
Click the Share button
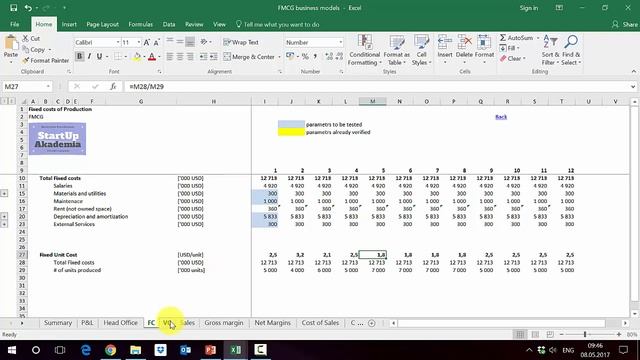click(625, 24)
